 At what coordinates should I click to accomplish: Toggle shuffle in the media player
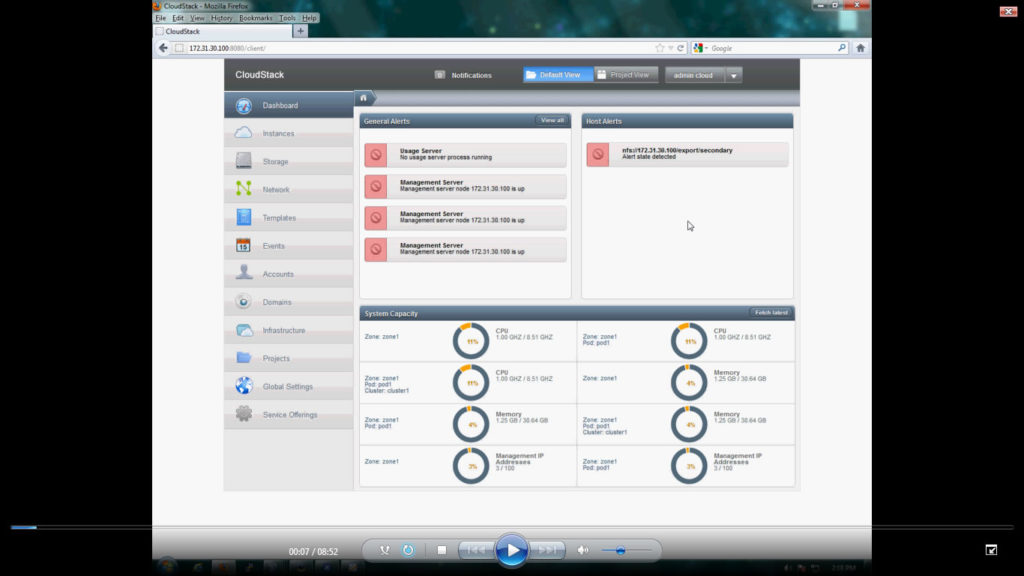(x=385, y=551)
